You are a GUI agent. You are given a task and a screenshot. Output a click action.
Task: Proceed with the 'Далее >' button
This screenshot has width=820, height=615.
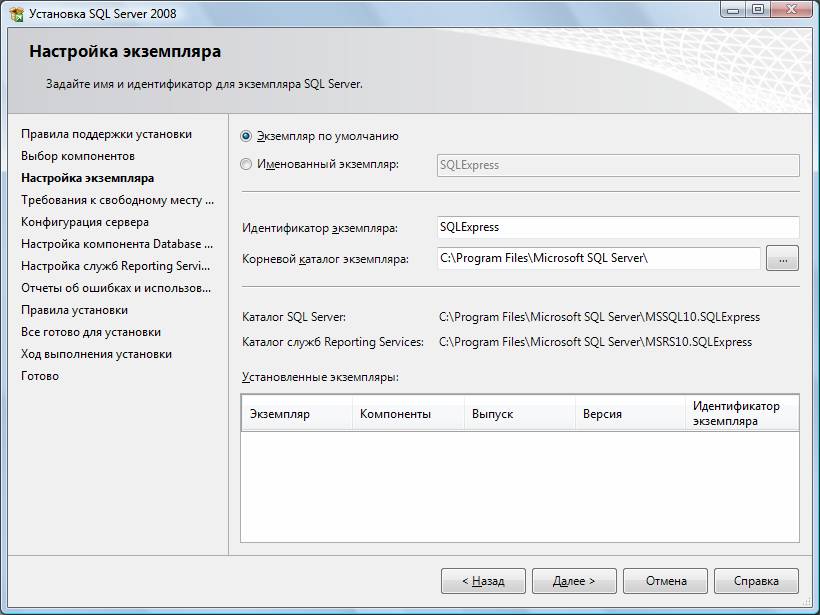tap(573, 581)
